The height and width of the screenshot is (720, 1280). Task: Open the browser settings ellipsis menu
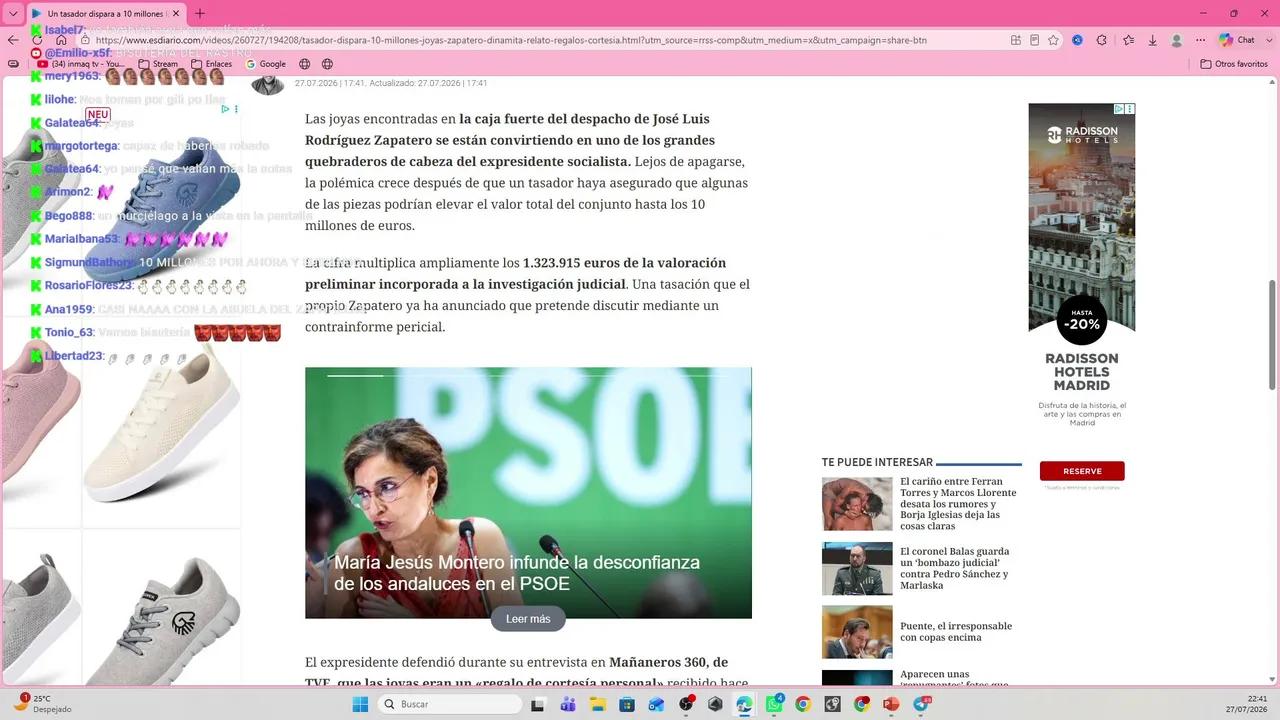(x=1200, y=40)
